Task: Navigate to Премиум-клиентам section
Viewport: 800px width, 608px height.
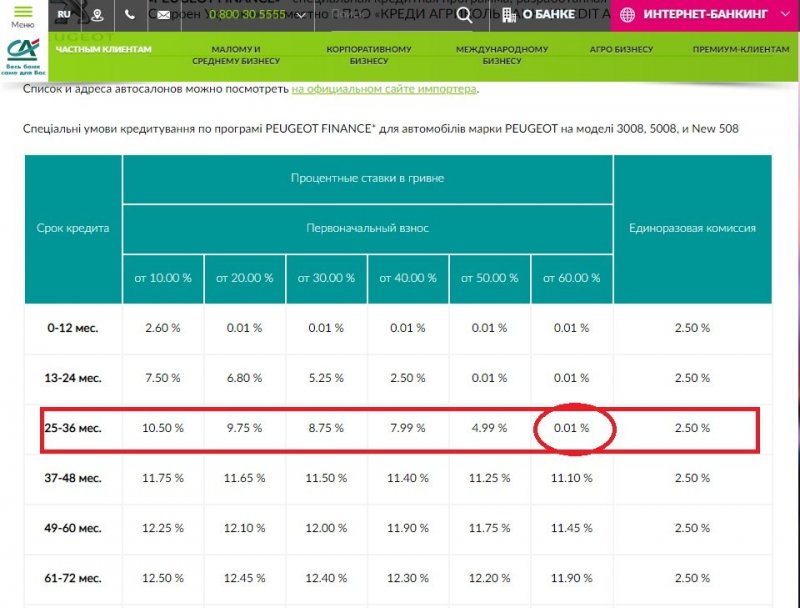Action: pyautogui.click(x=741, y=49)
